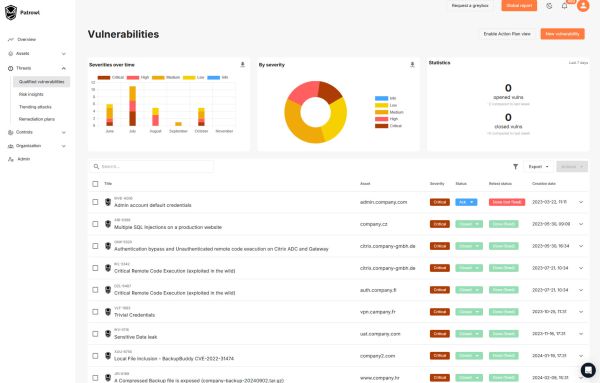The width and height of the screenshot is (600, 383).
Task: Open the chat support bubble
Action: pos(588,370)
